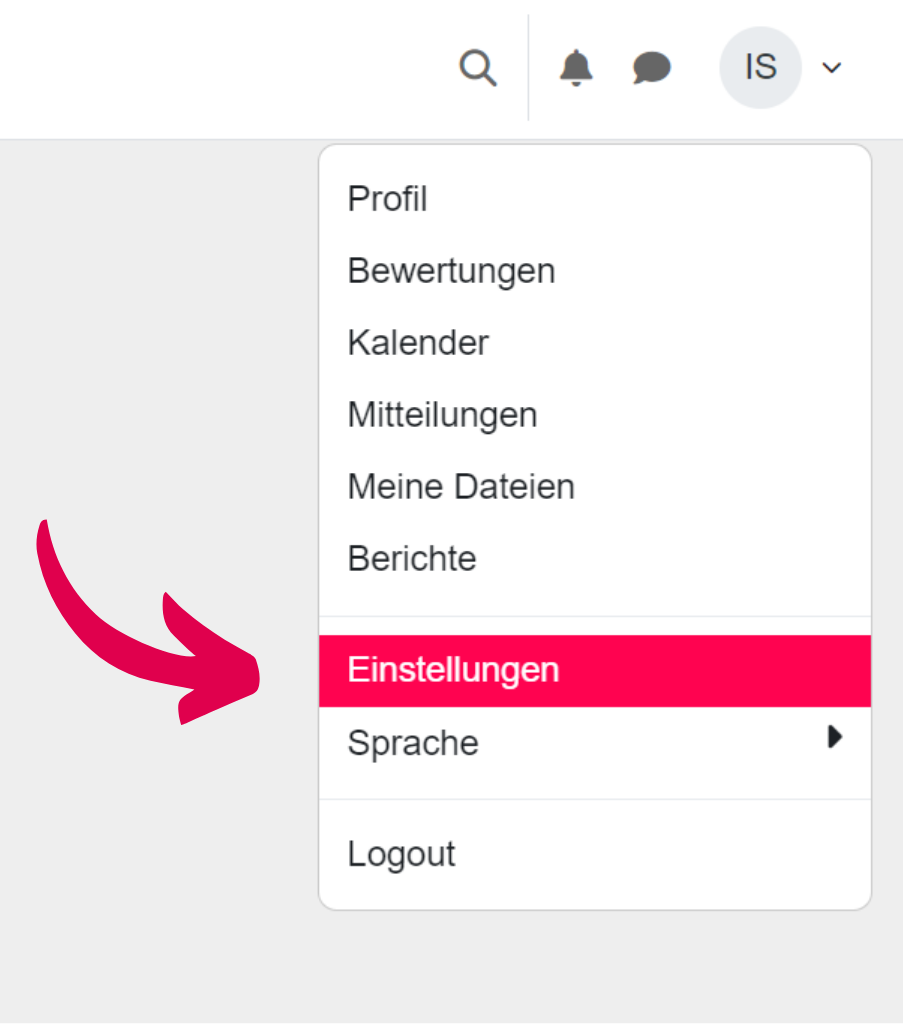Expand the language submenu triangle
903x1027 pixels.
coord(836,737)
